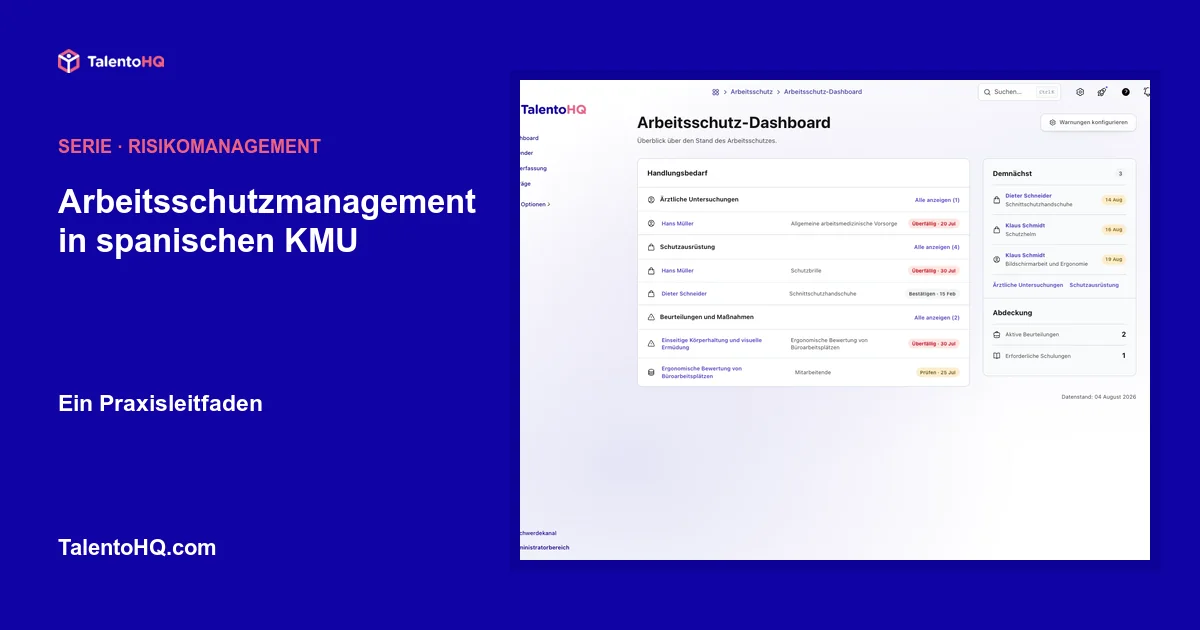
Task: Click database icon beside Ergonomische Bewertung link
Action: 651,372
